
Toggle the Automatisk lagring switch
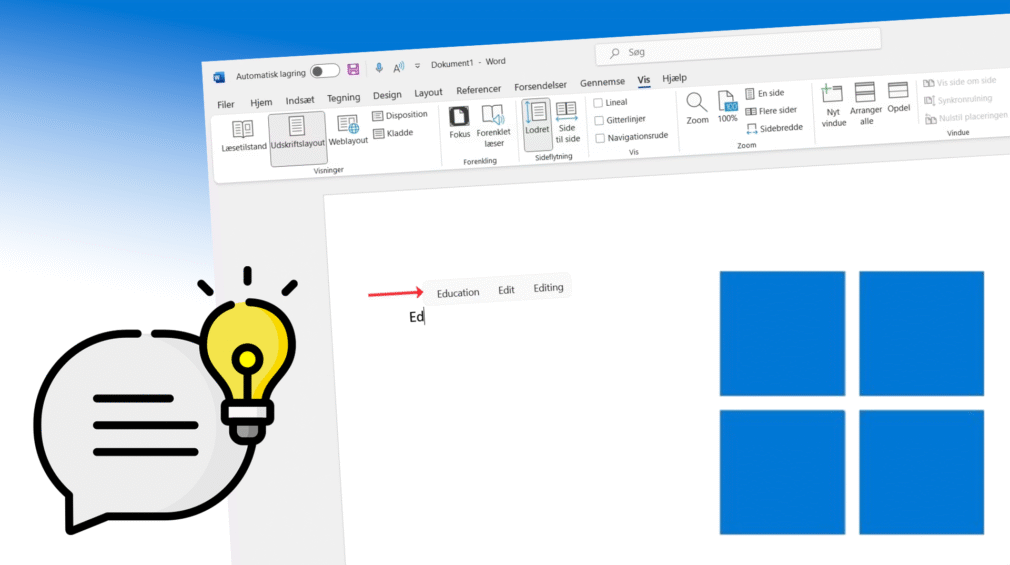point(324,71)
